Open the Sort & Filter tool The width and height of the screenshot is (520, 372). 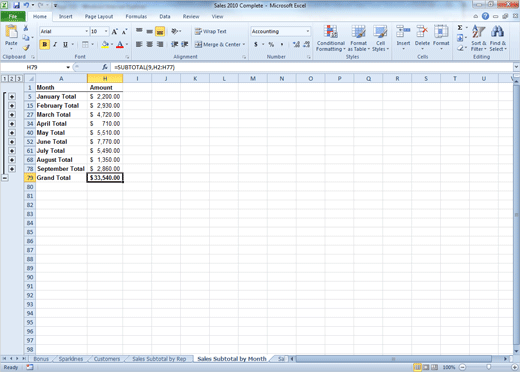[x=479, y=38]
